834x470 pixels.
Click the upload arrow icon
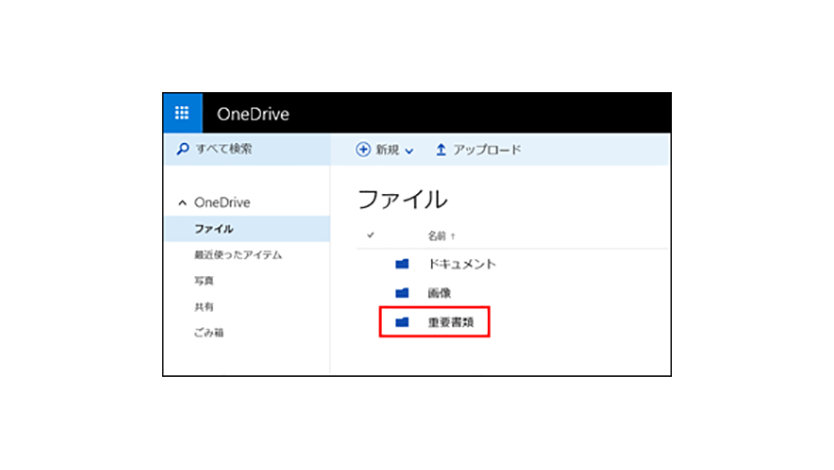click(440, 150)
